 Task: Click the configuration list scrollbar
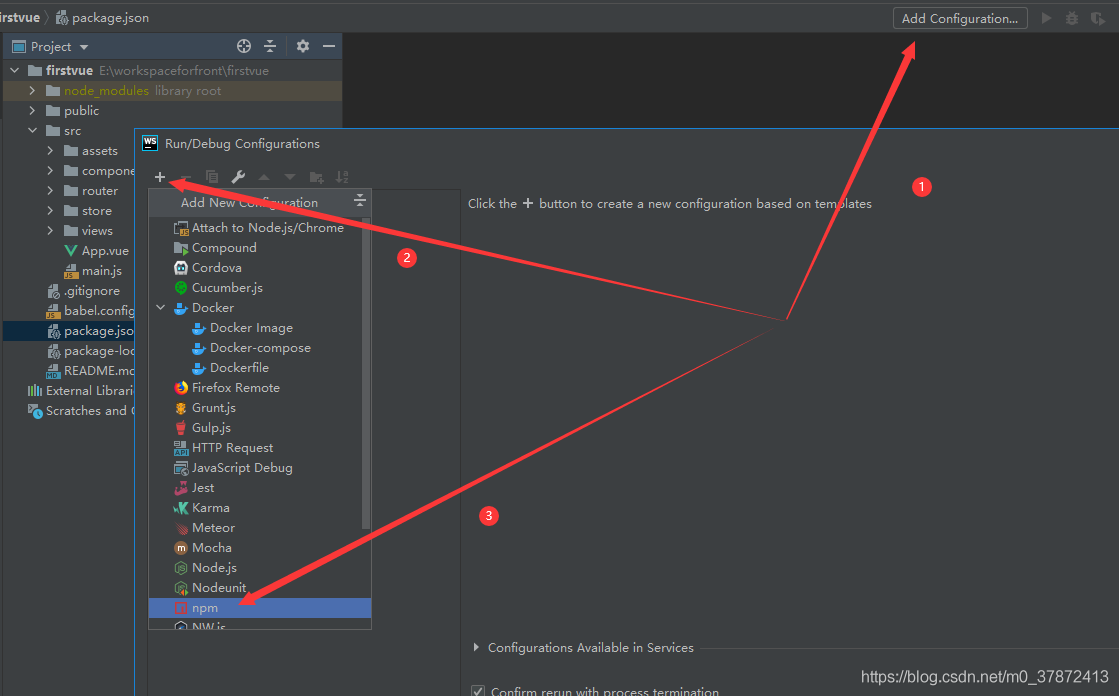click(x=366, y=373)
